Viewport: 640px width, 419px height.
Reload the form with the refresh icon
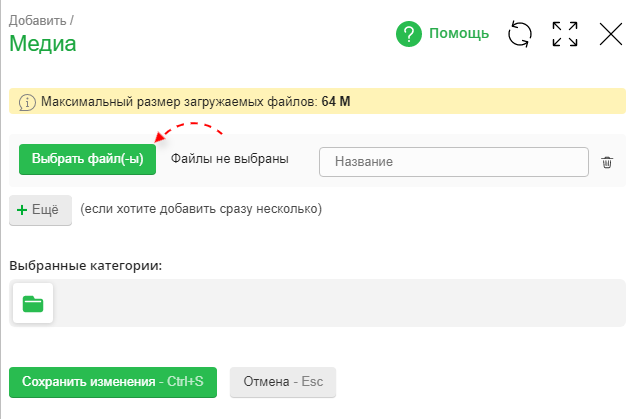520,34
